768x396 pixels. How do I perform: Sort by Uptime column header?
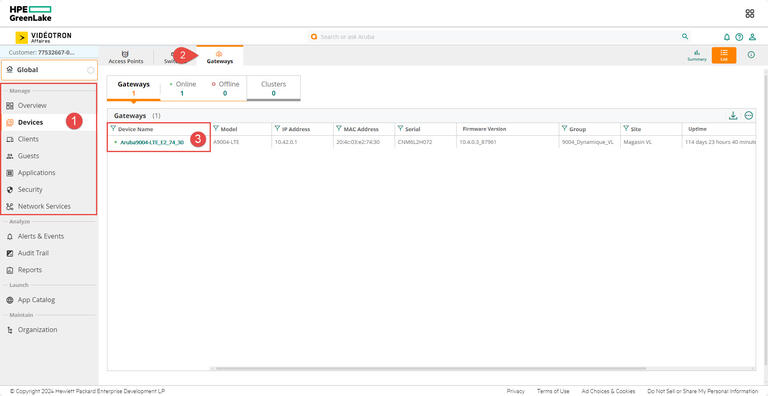(697, 129)
